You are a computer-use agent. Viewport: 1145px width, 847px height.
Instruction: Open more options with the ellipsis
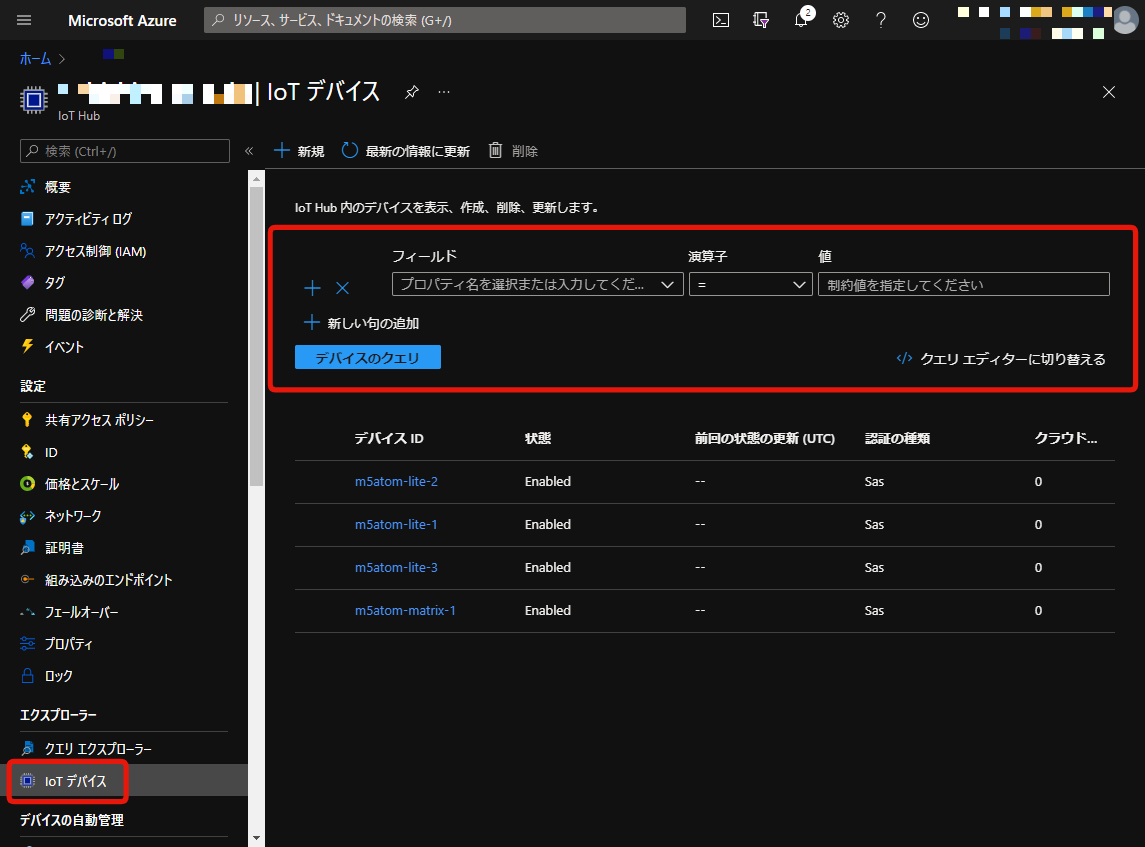coord(444,91)
